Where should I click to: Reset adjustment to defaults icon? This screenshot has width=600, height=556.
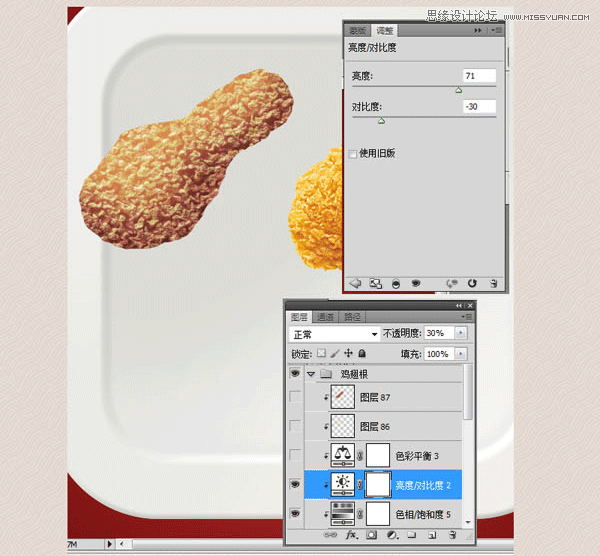(472, 283)
